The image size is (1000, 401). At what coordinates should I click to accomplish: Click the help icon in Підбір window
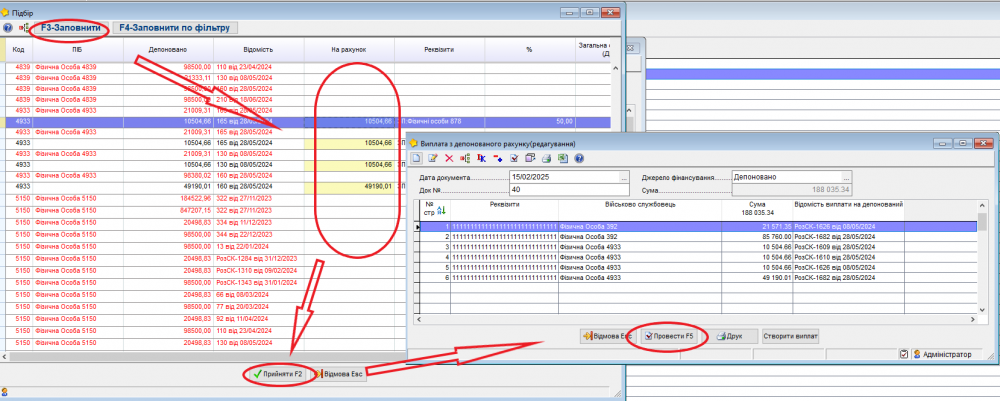(x=8, y=28)
